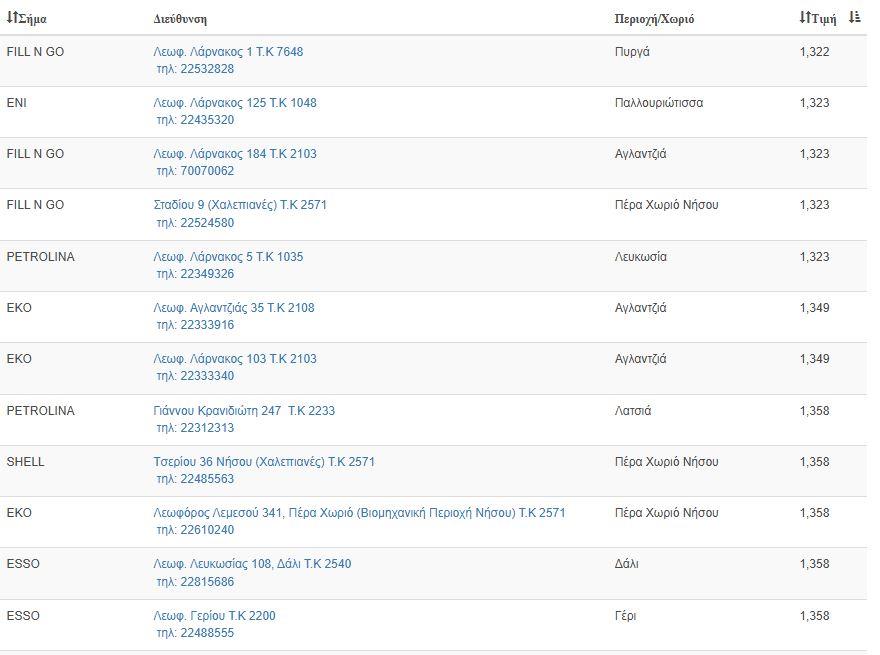880x655 pixels.
Task: Open the Λεωφ. Λάρνακος 1 Τ.Κ 7648 address link
Action: tap(228, 52)
